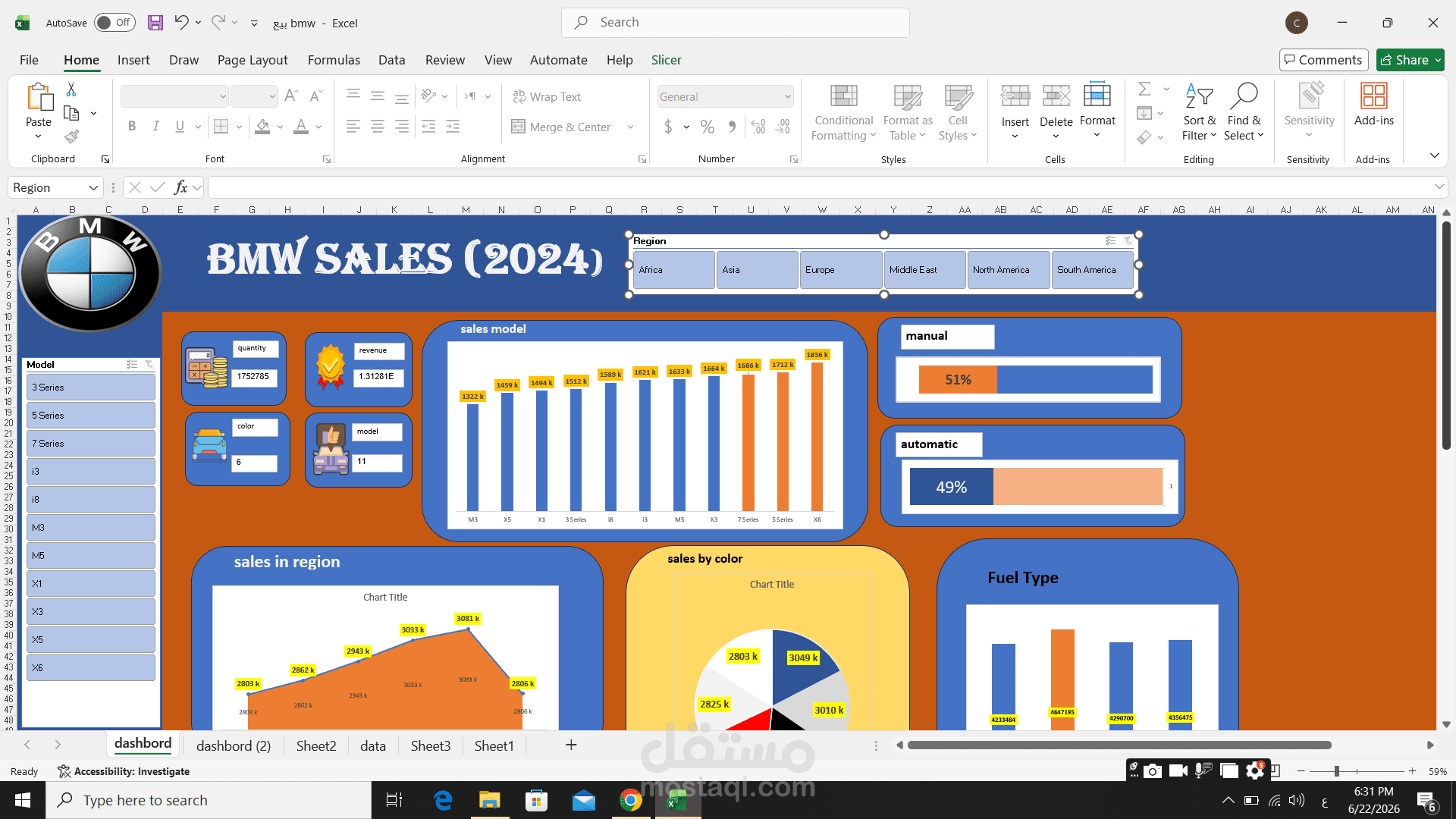Click the Increase Font Size icon

(x=291, y=96)
